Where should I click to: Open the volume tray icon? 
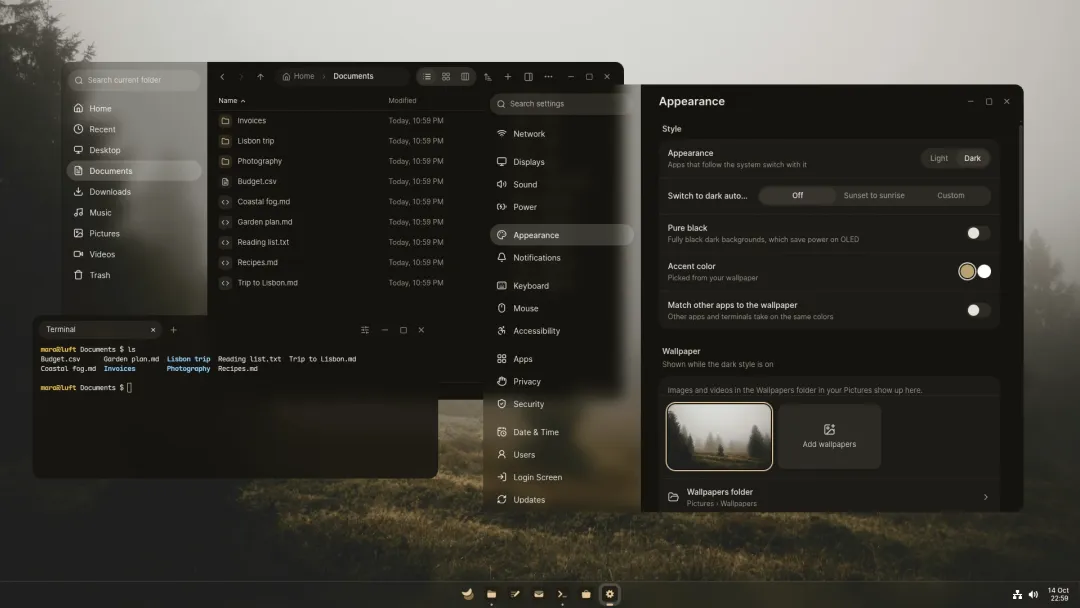[1033, 594]
